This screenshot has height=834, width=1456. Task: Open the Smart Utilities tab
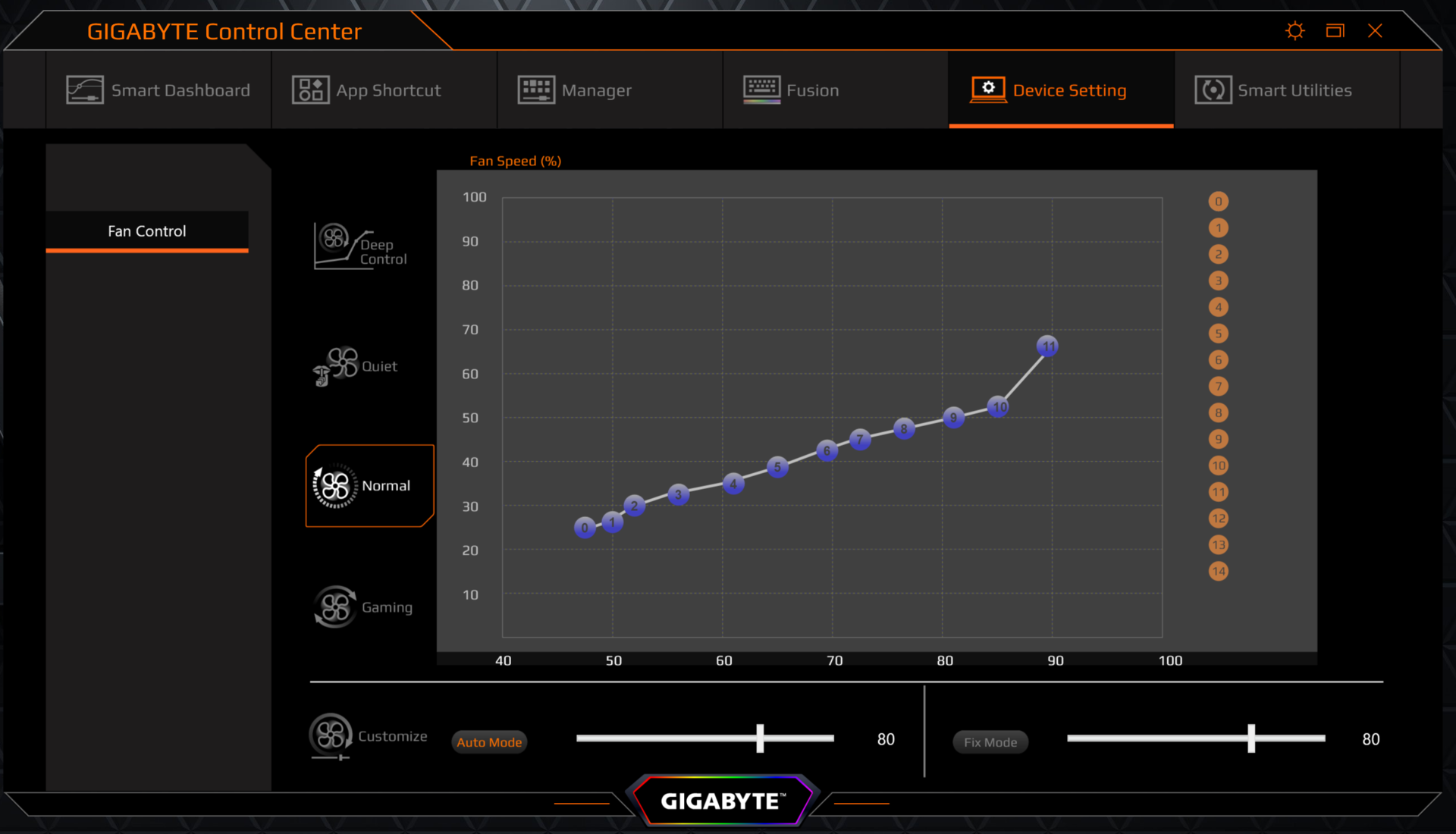(x=1273, y=90)
